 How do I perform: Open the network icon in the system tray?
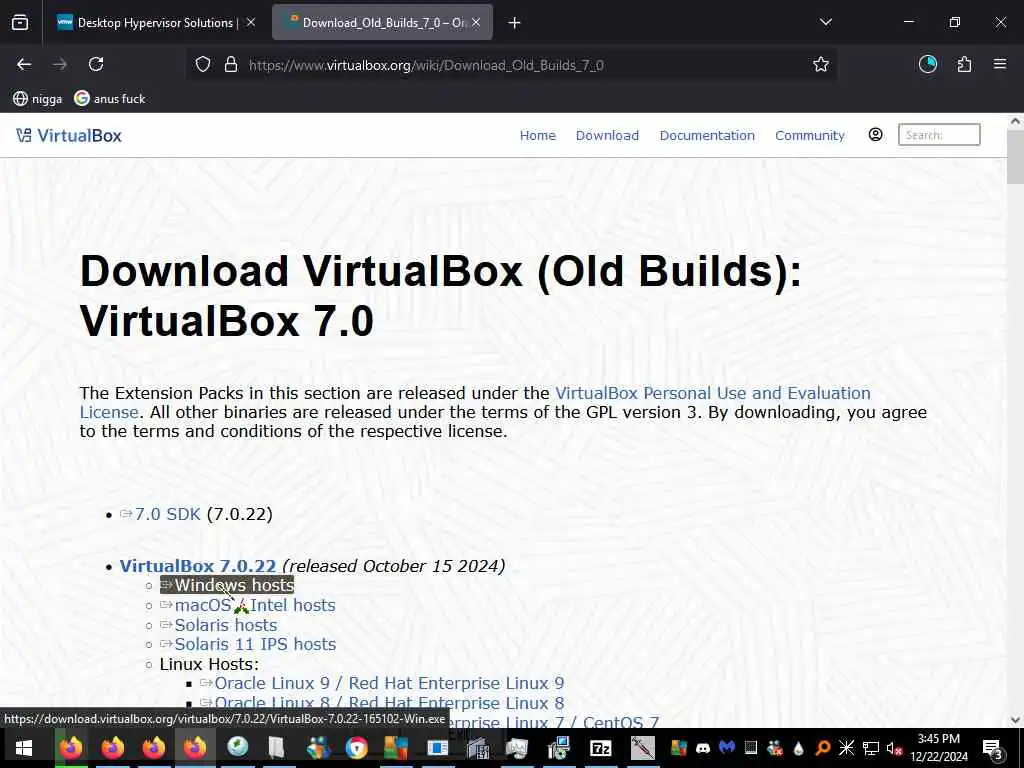tap(871, 748)
